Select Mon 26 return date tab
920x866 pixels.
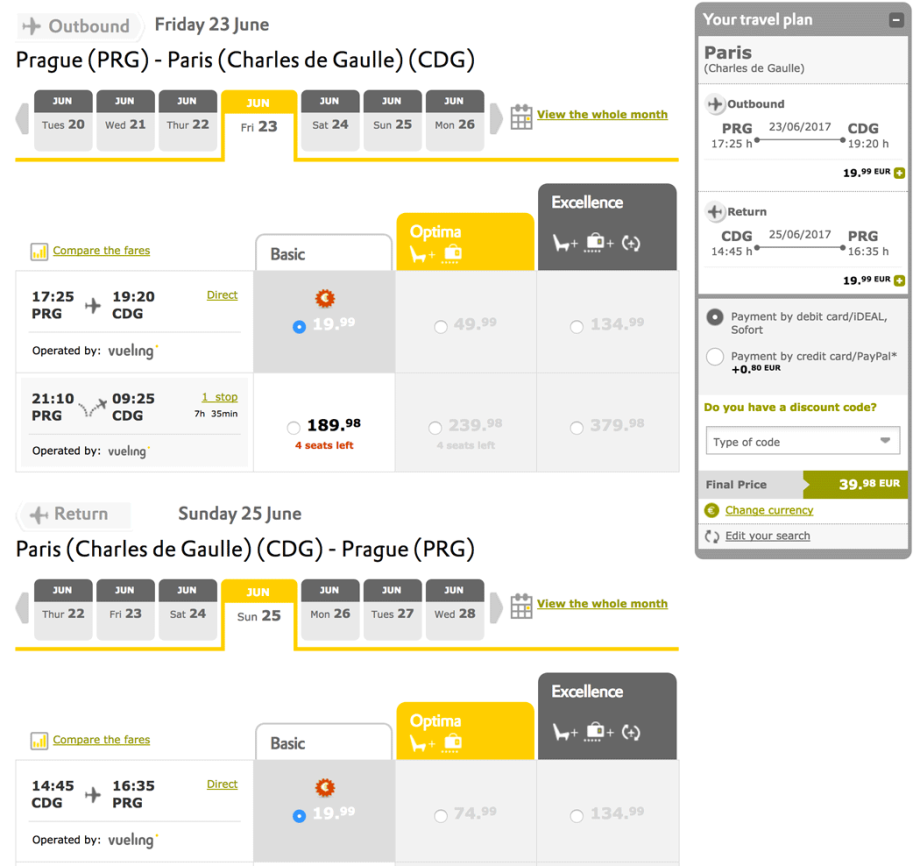point(330,614)
